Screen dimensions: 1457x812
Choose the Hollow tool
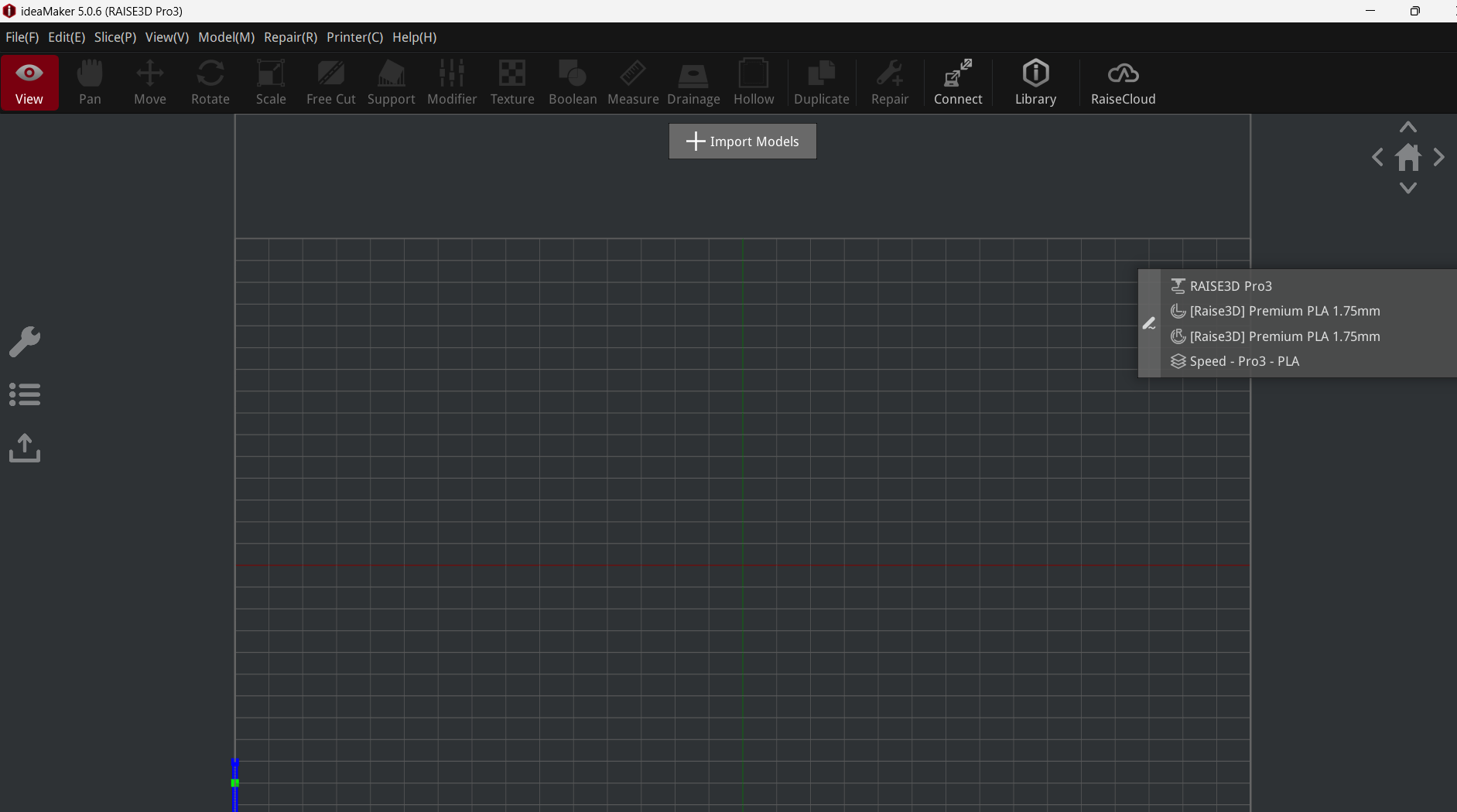pyautogui.click(x=754, y=83)
